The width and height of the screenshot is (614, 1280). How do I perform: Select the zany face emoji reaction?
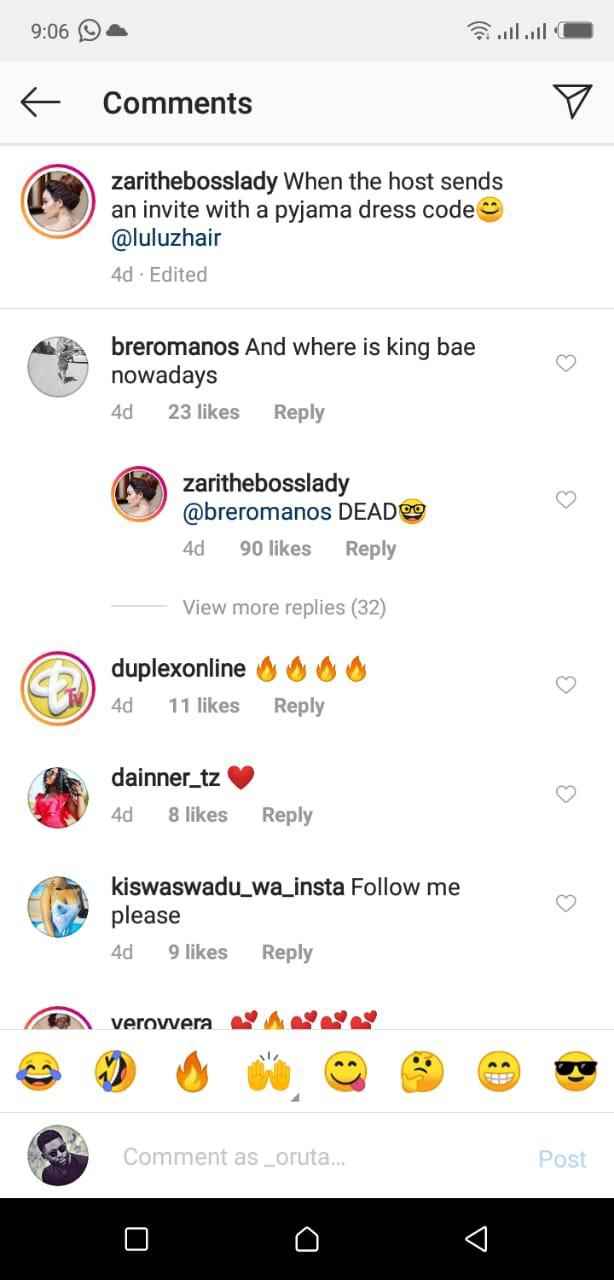coord(114,1070)
